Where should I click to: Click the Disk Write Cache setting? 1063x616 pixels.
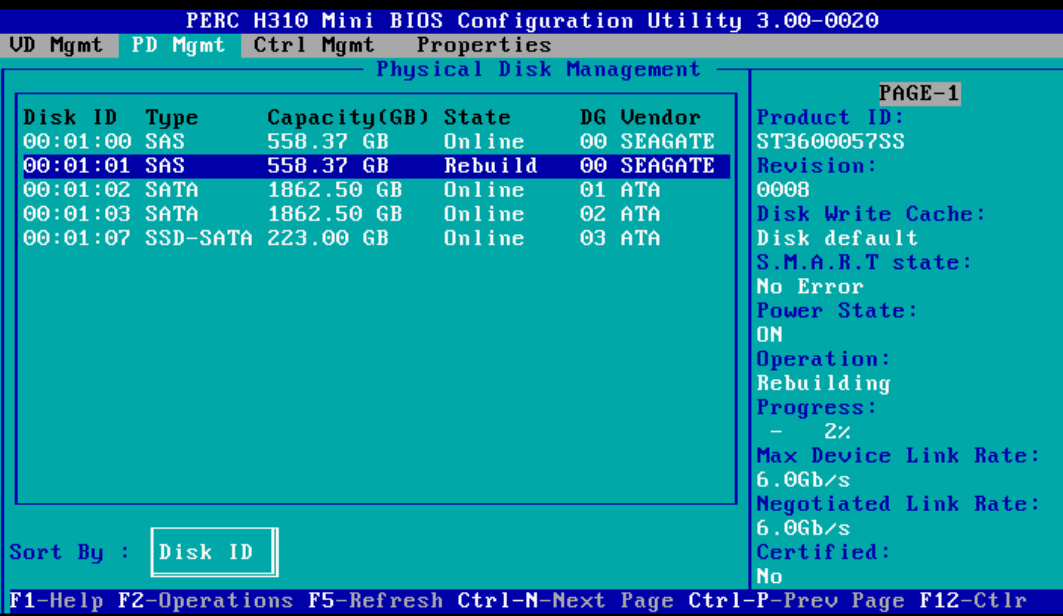tap(858, 213)
